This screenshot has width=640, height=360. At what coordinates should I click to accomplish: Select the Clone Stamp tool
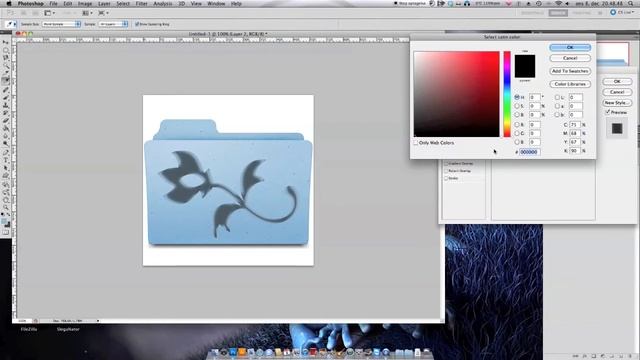point(6,105)
